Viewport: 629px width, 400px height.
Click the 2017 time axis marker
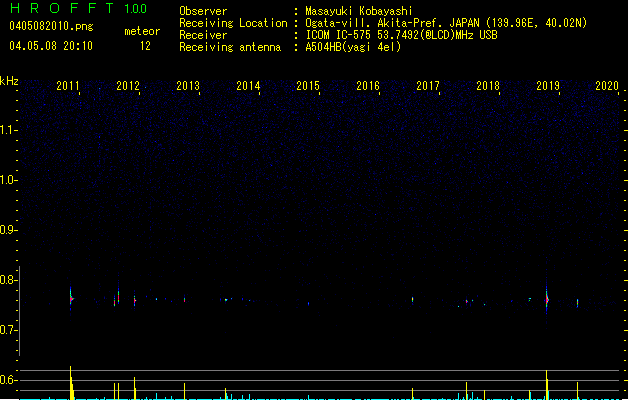pyautogui.click(x=428, y=86)
